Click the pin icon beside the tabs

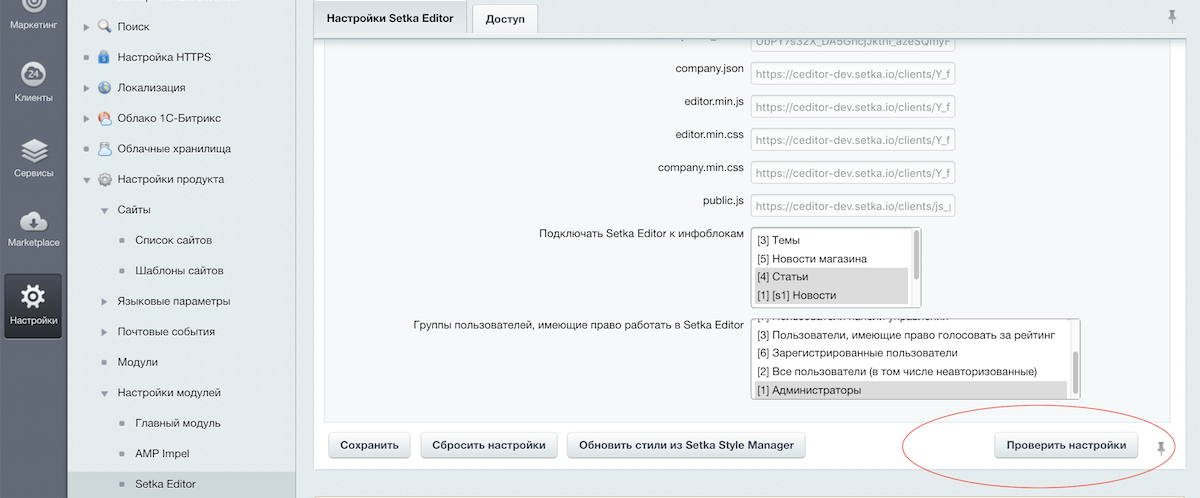click(1171, 17)
